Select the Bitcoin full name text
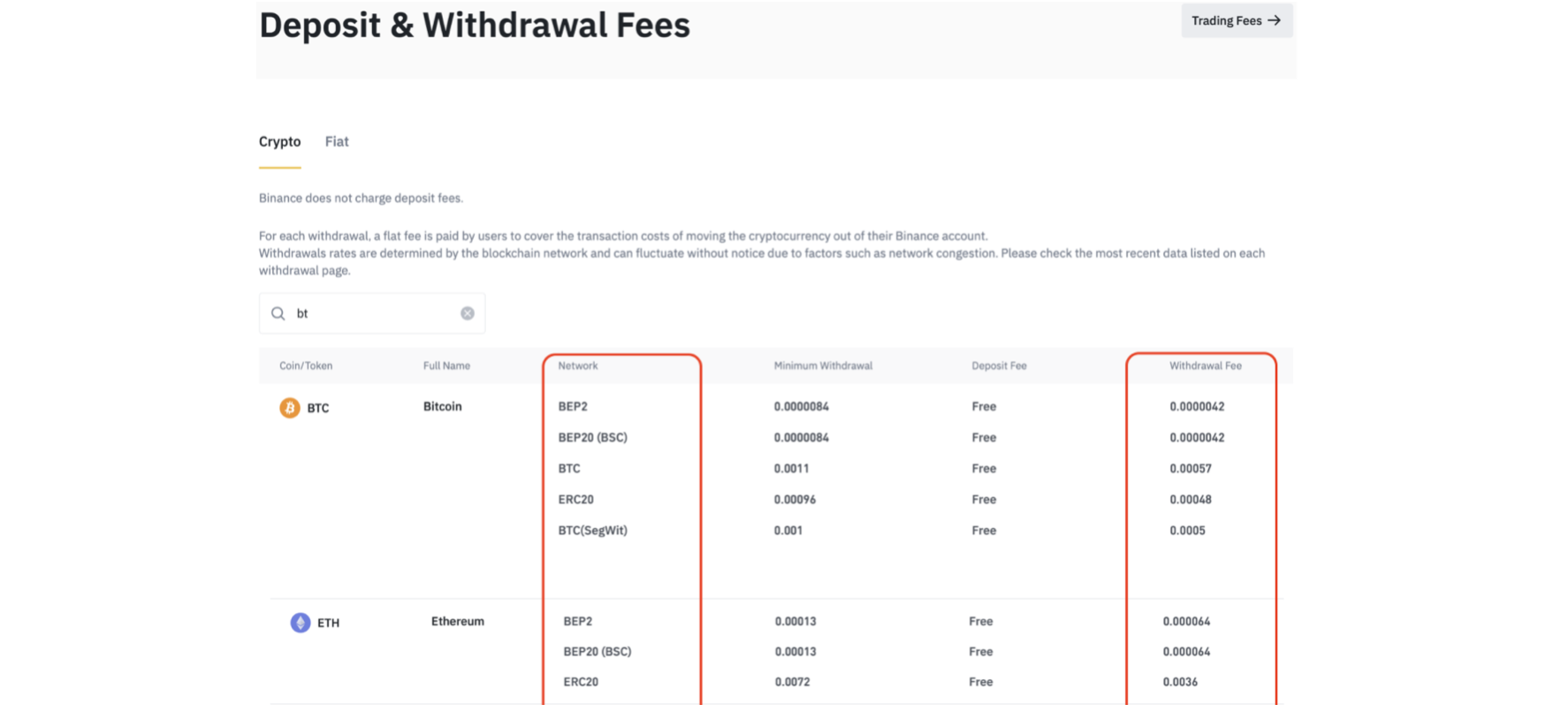The width and height of the screenshot is (1568, 712). click(442, 406)
